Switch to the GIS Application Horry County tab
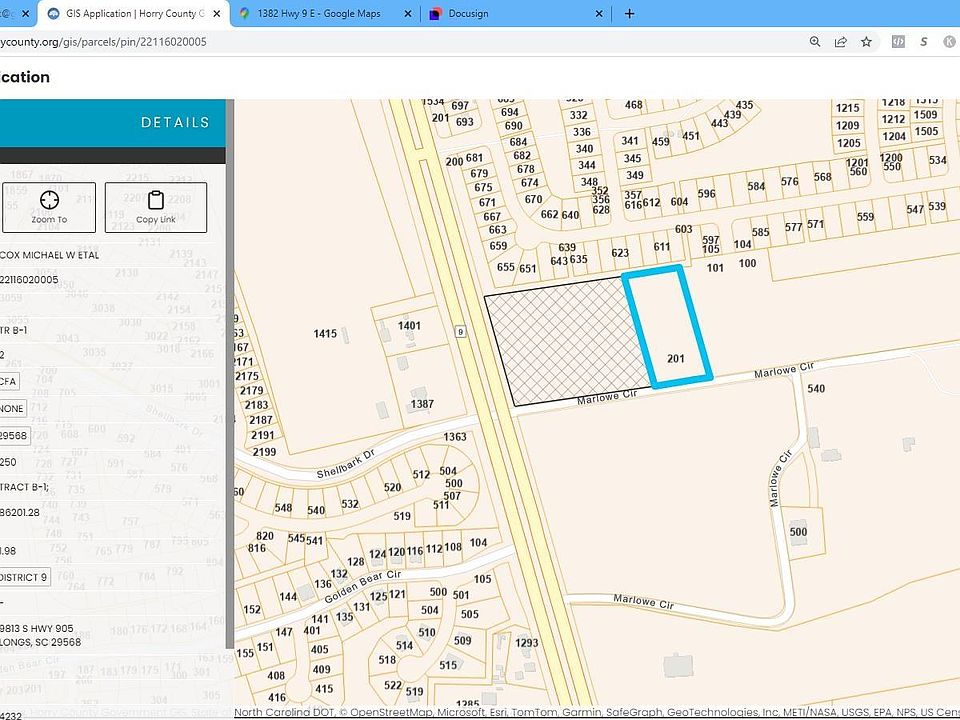 click(133, 13)
